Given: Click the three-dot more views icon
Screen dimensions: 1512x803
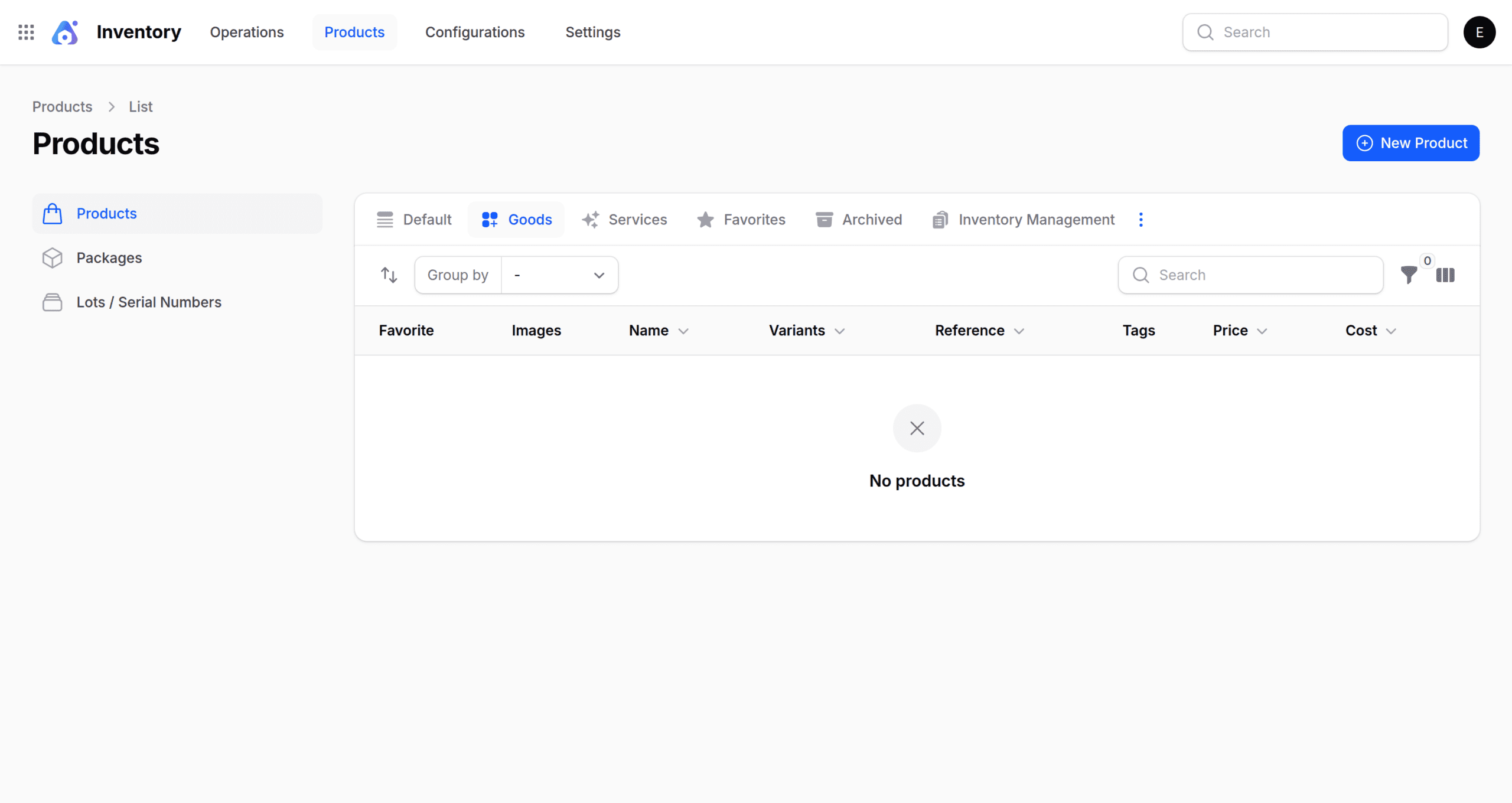Looking at the screenshot, I should [x=1140, y=220].
